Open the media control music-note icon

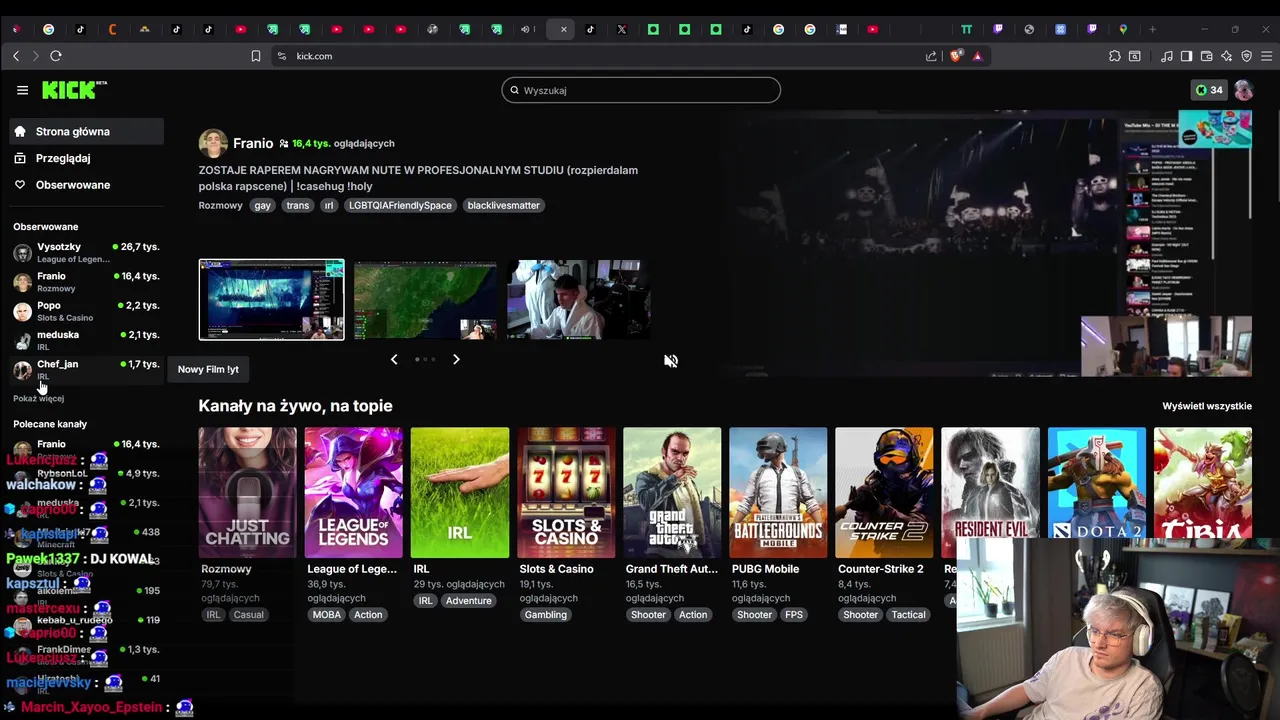pos(1167,56)
